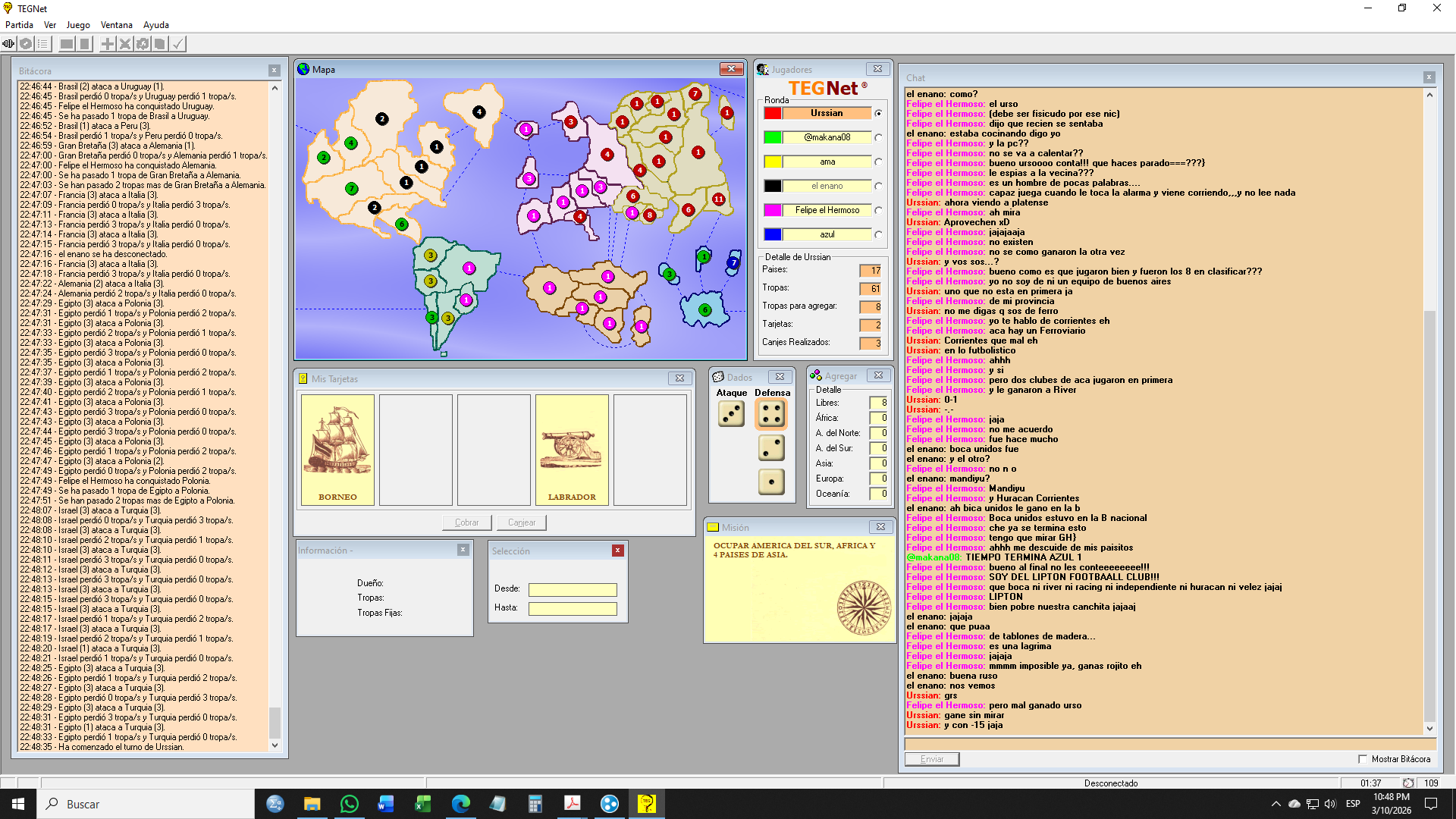
Task: Select the Urssian player radio button
Action: pos(878,113)
